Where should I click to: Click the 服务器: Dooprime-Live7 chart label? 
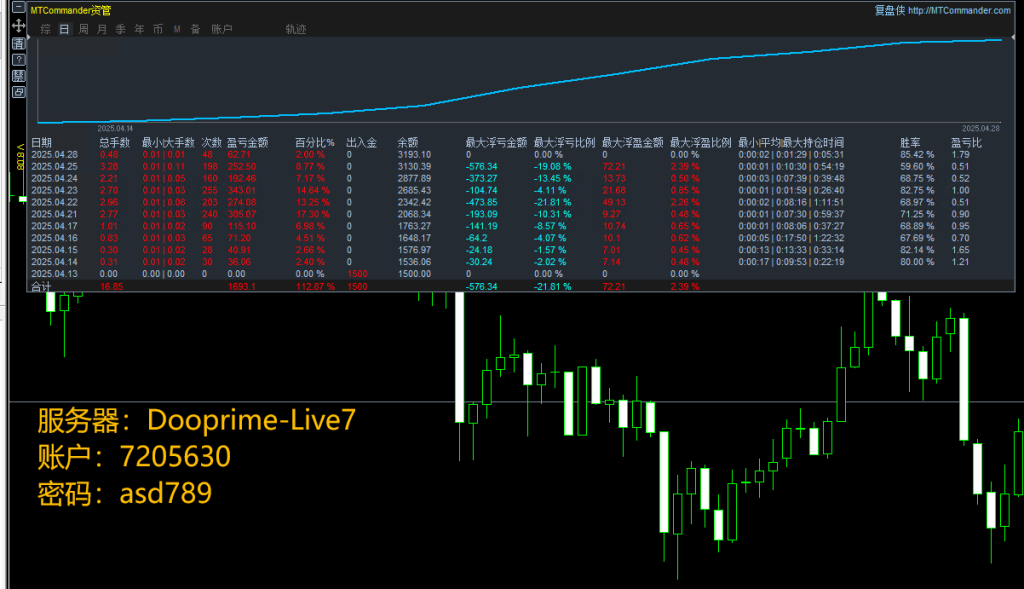(x=196, y=420)
